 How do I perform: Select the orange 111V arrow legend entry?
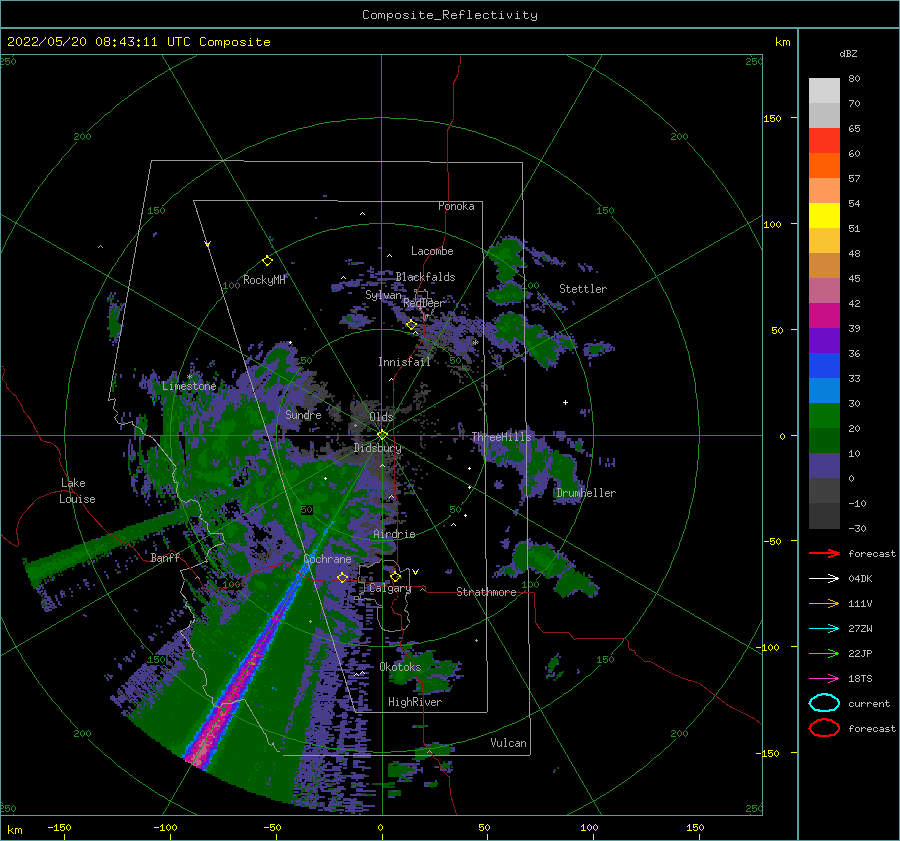pos(824,603)
